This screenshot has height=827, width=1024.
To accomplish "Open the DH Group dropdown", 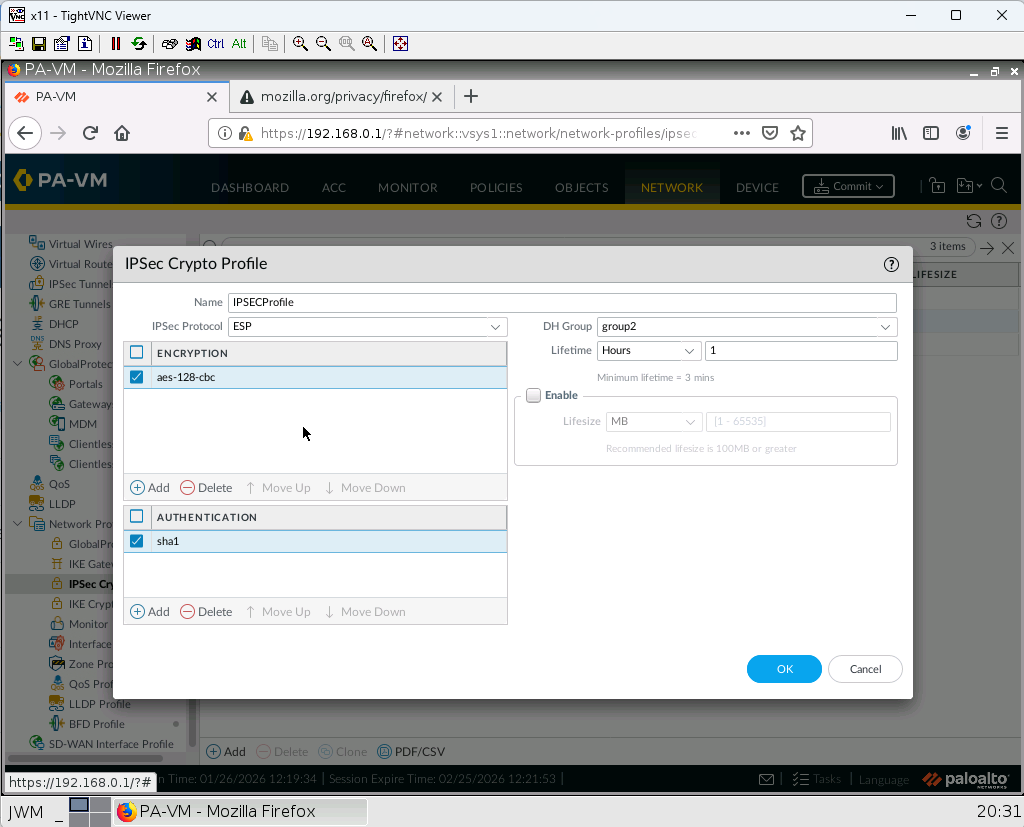I will coord(746,327).
